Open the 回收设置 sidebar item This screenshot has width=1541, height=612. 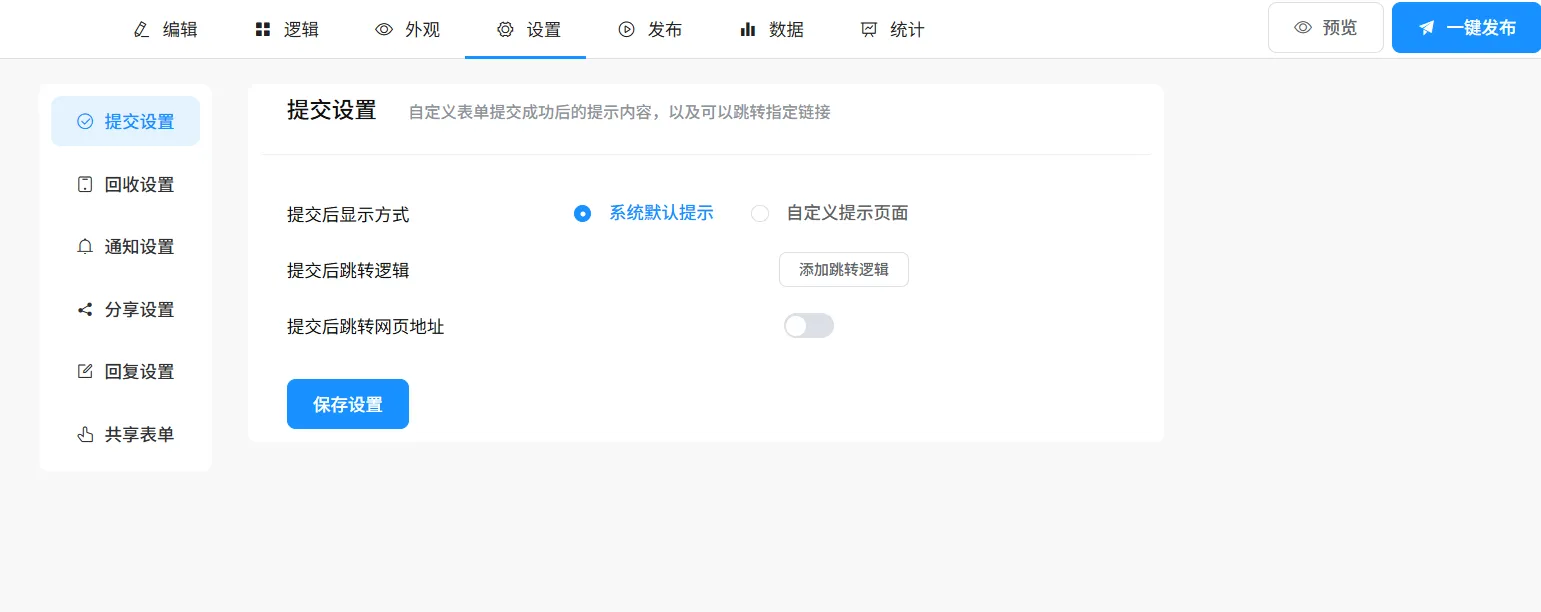pyautogui.click(x=126, y=185)
